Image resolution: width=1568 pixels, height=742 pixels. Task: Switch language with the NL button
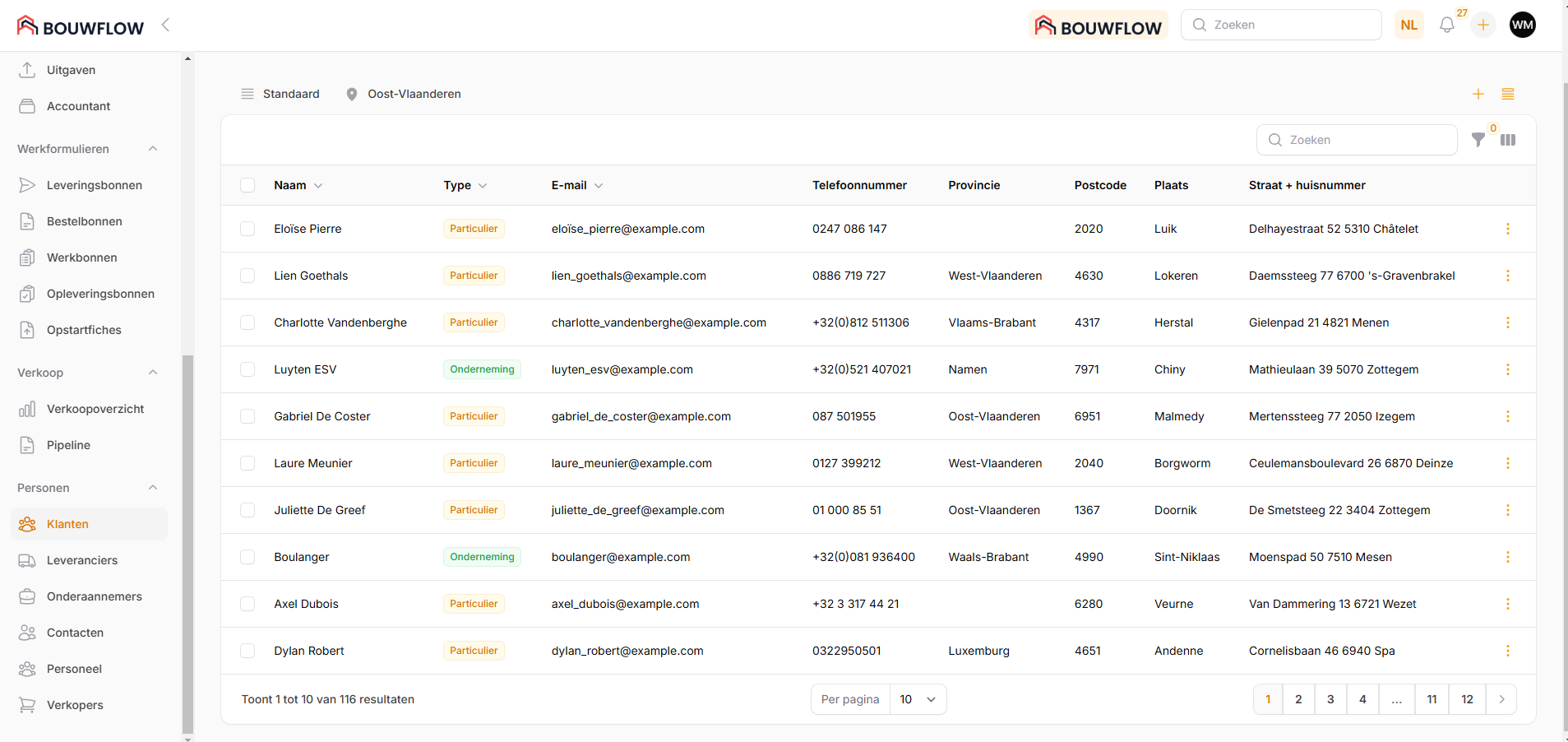[x=1408, y=25]
